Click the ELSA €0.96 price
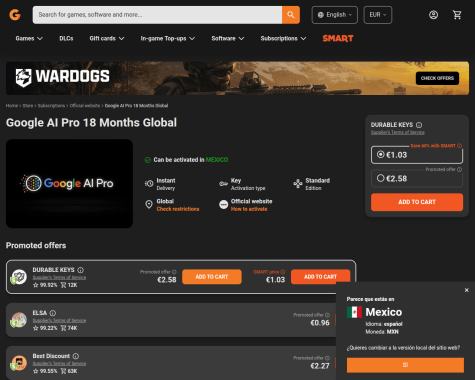Viewport: 475px width, 380px height. [320, 323]
